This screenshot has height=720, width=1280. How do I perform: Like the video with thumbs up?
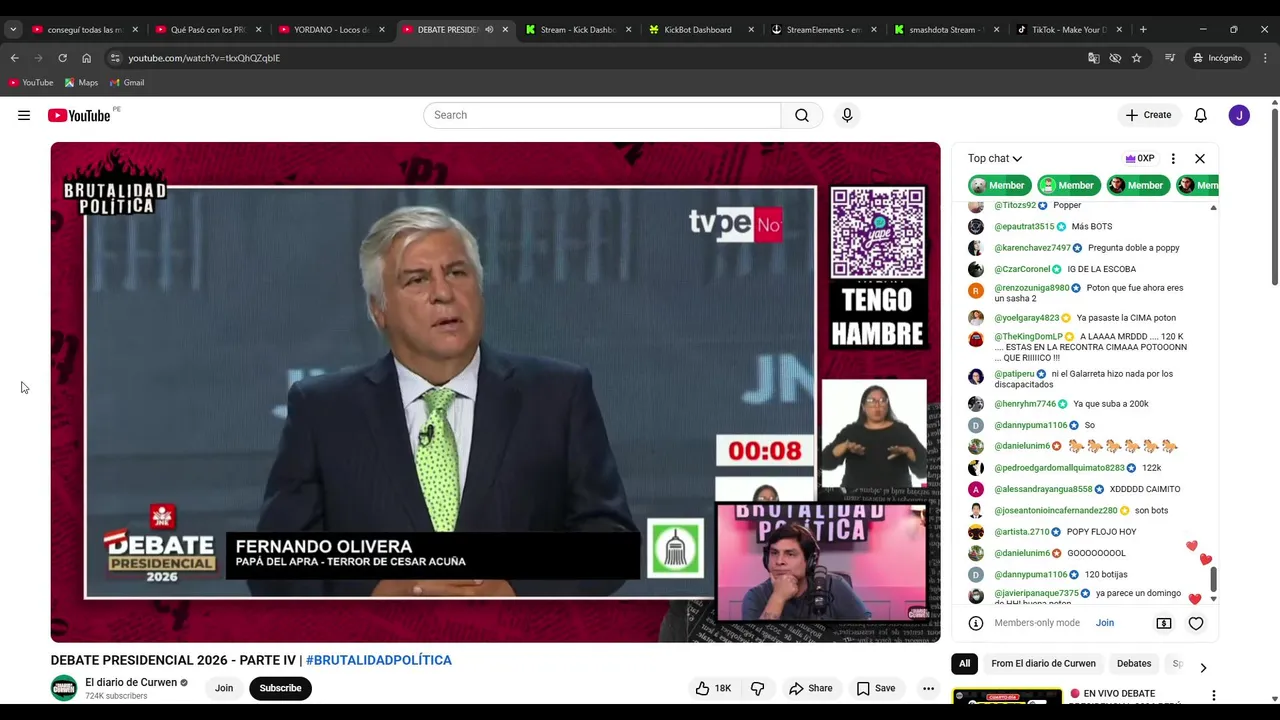713,688
